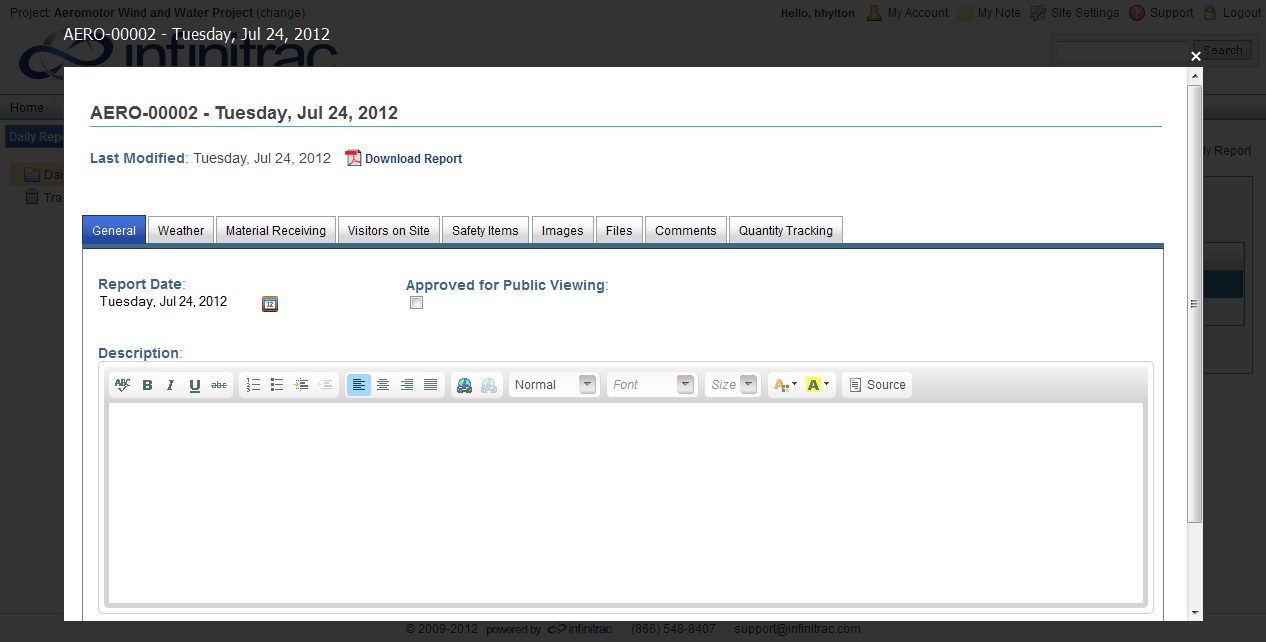The image size is (1266, 642).
Task: Open the Report Date calendar picker
Action: (x=270, y=304)
